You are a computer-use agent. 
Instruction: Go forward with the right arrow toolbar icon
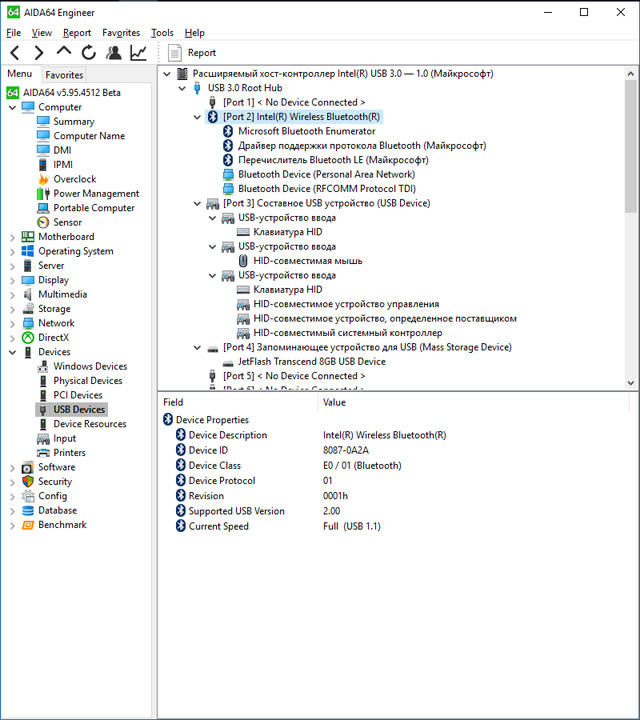click(39, 53)
